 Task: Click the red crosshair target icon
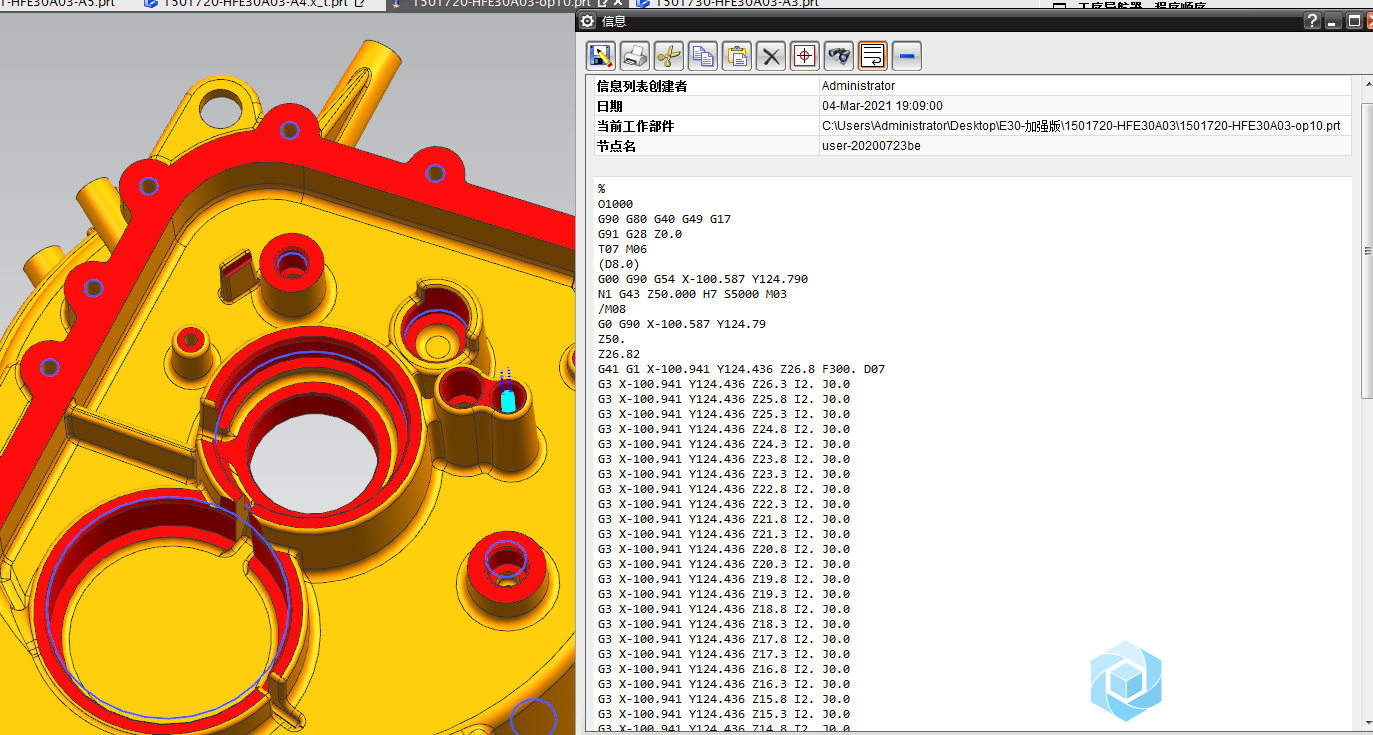[805, 55]
